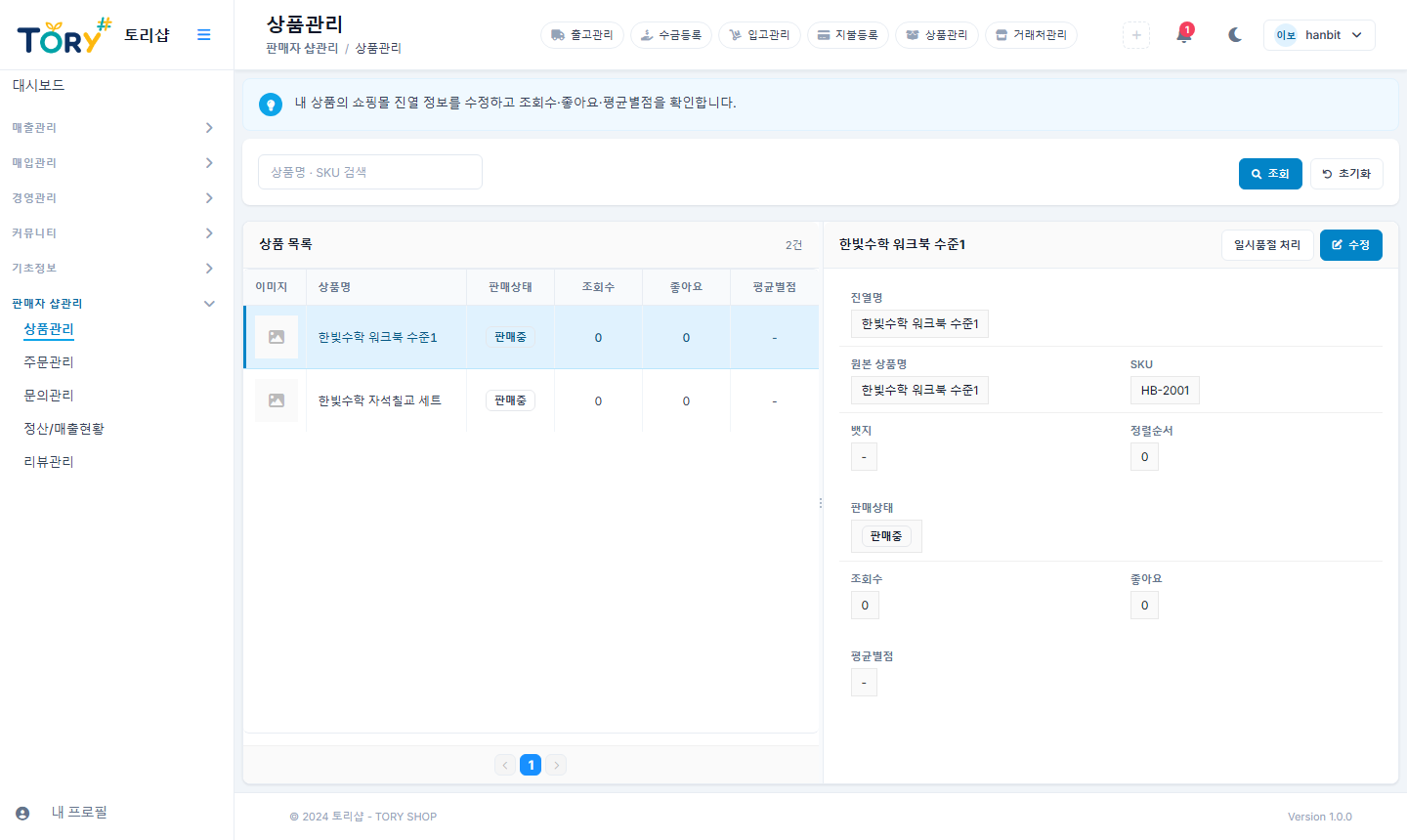Click the 일시품절 처리 button

1267,245
